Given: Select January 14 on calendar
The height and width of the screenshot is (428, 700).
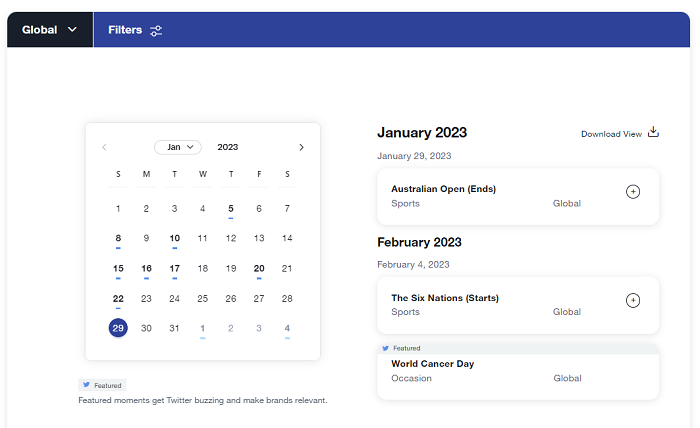Looking at the screenshot, I should coord(287,238).
